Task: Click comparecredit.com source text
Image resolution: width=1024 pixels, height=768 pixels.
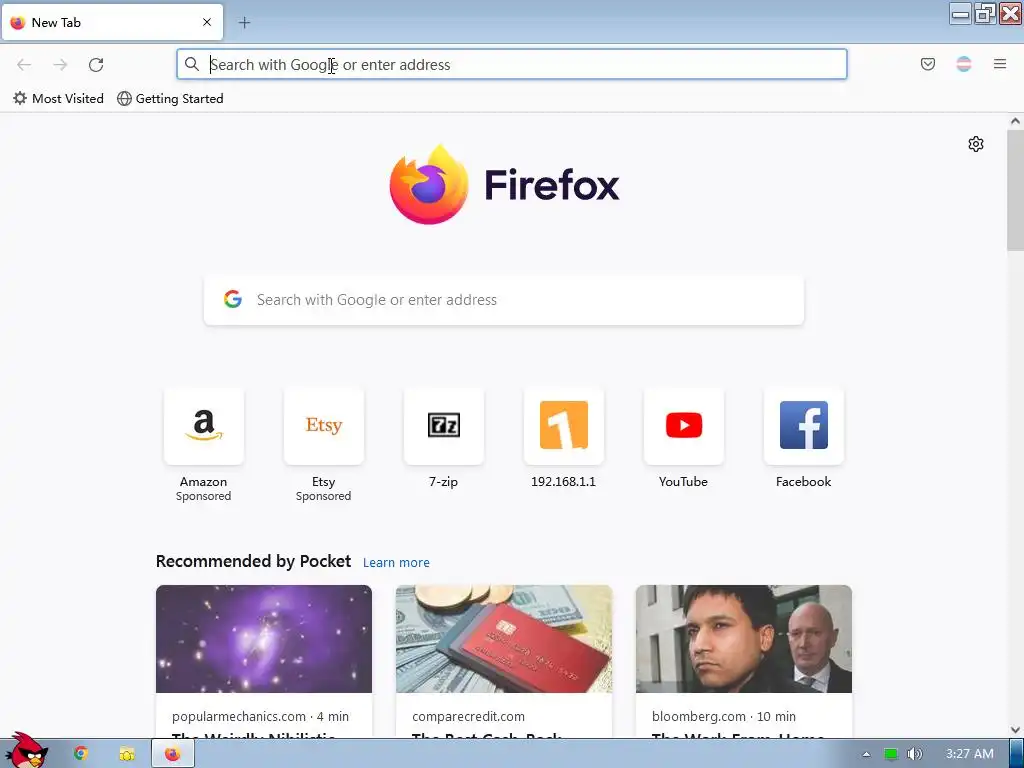Action: coord(468,716)
